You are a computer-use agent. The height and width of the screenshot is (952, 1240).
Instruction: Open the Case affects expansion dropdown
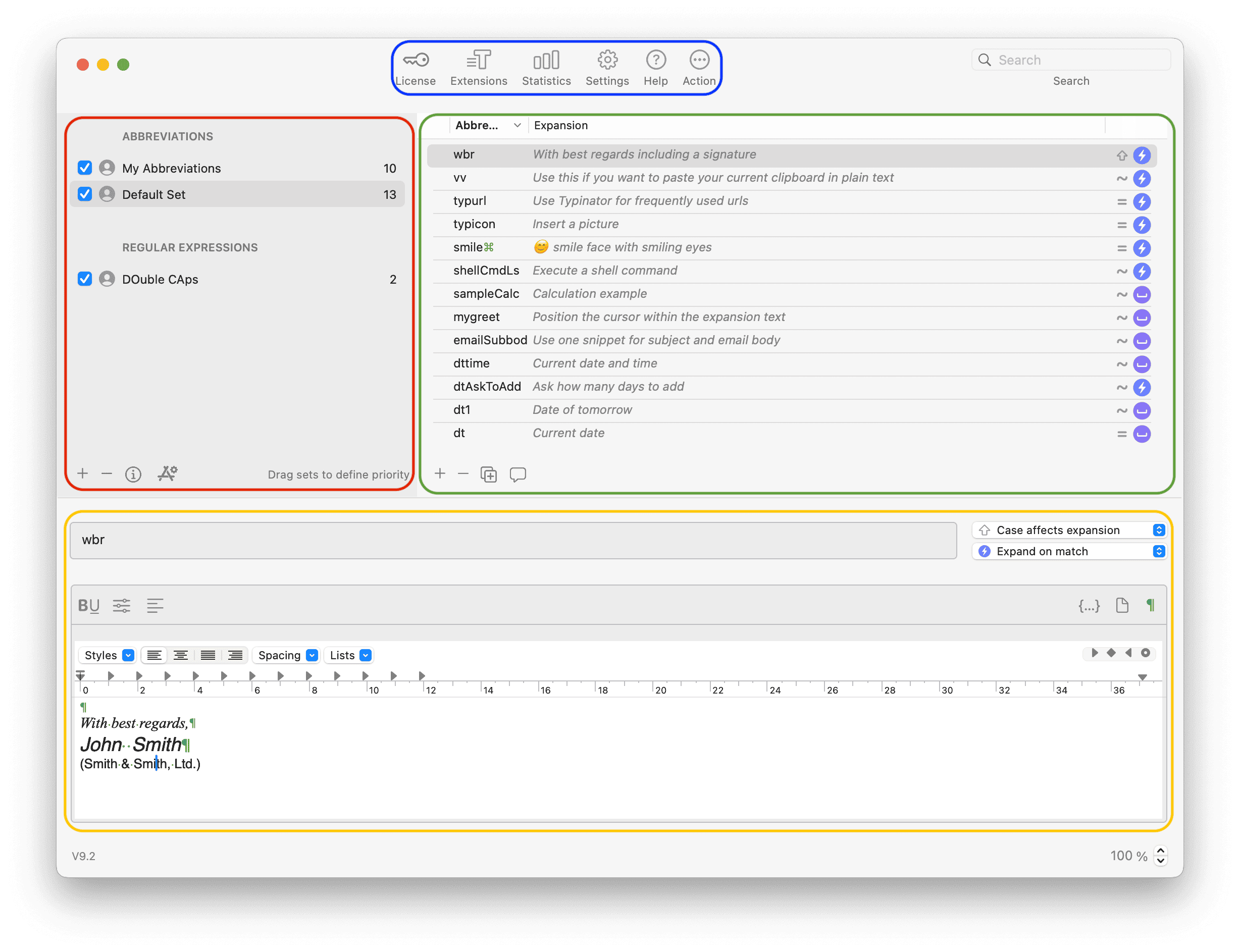click(x=1159, y=530)
